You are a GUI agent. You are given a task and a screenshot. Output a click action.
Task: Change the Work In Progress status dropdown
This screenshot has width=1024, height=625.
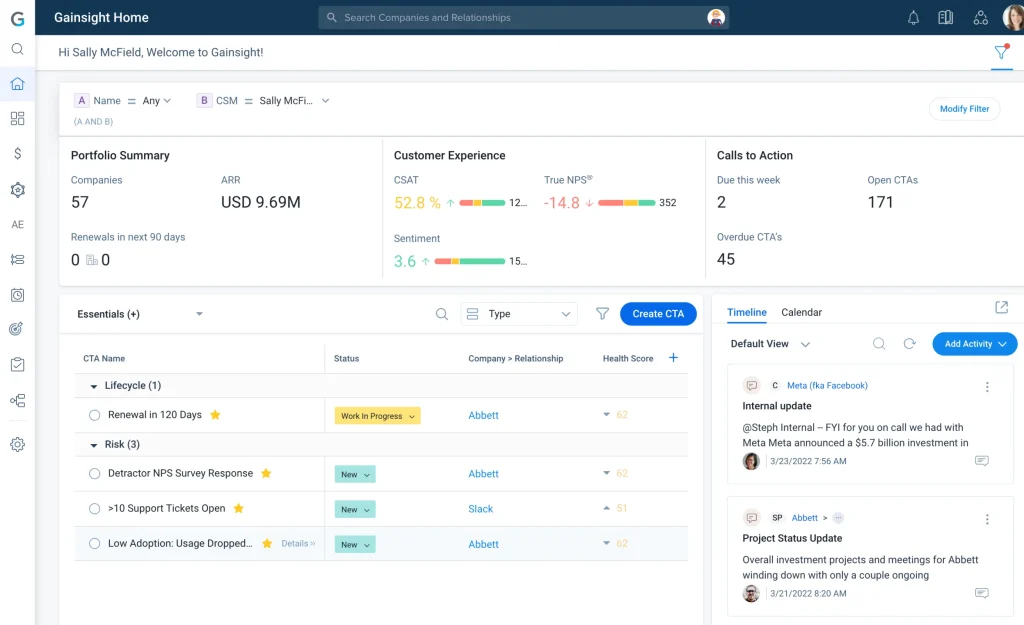(x=377, y=416)
